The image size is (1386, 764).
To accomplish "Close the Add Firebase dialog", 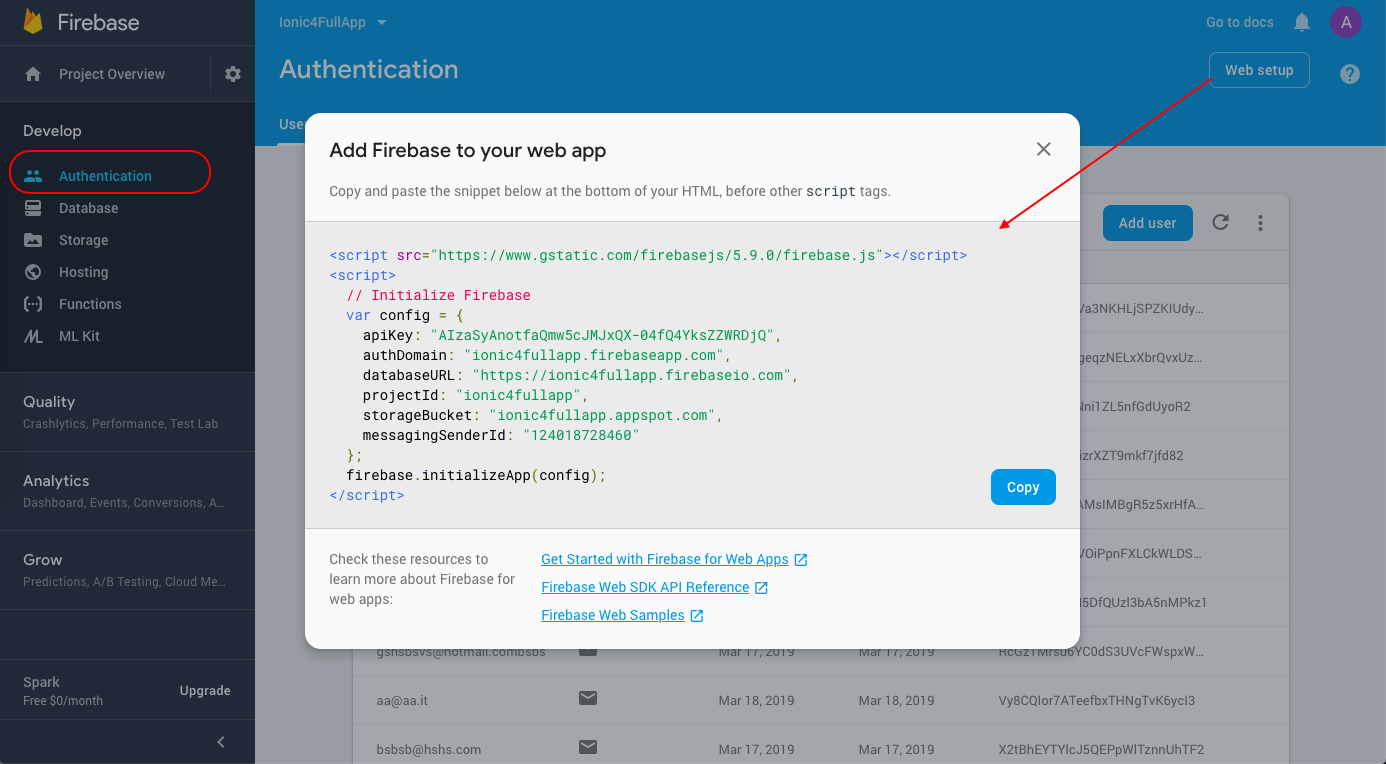I will tap(1044, 149).
